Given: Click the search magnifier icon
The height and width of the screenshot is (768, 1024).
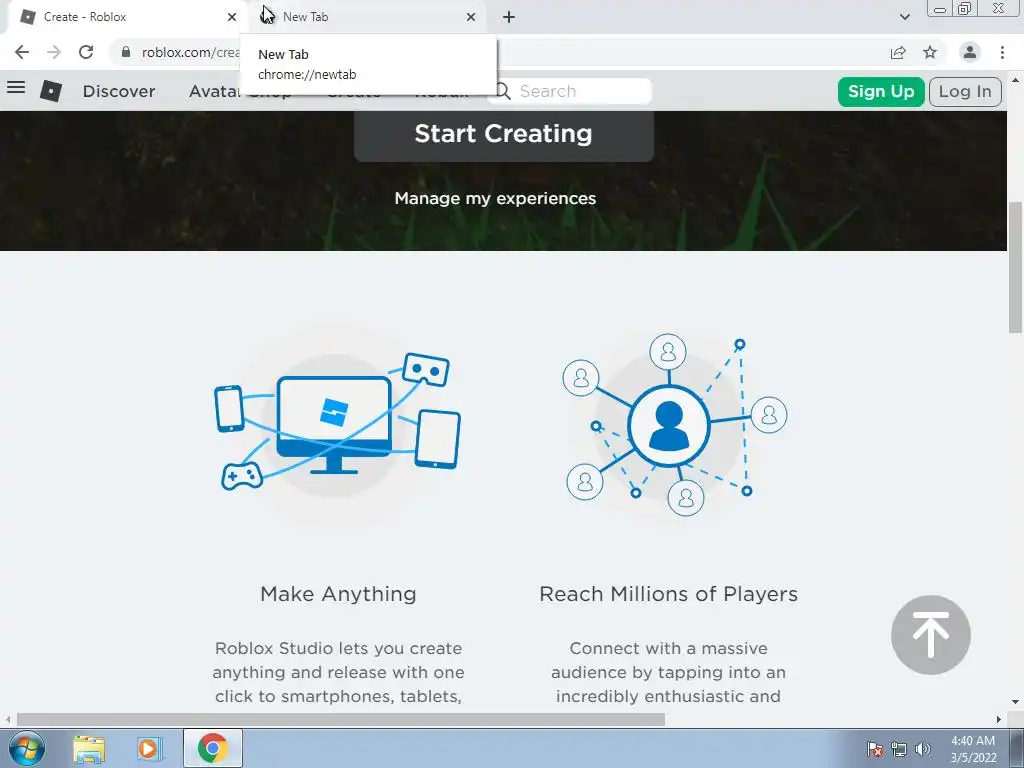Looking at the screenshot, I should pyautogui.click(x=502, y=91).
